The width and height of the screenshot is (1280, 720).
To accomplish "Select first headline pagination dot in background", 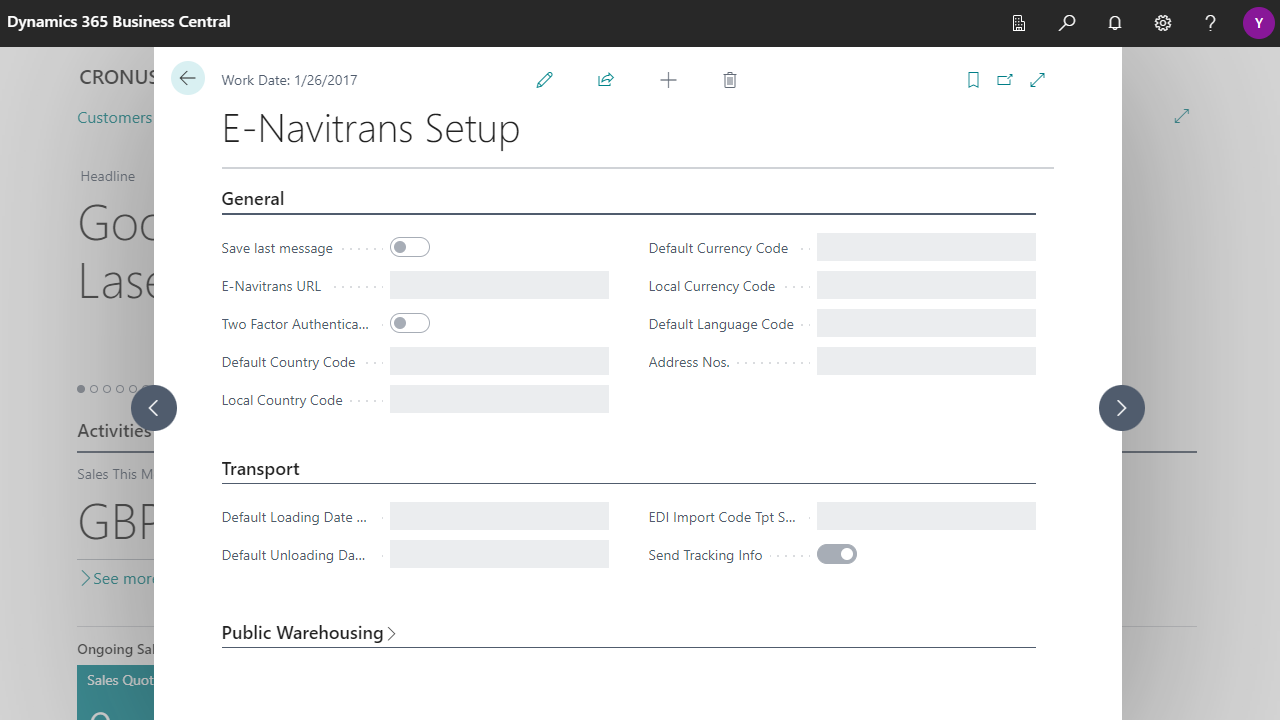I will click(82, 389).
